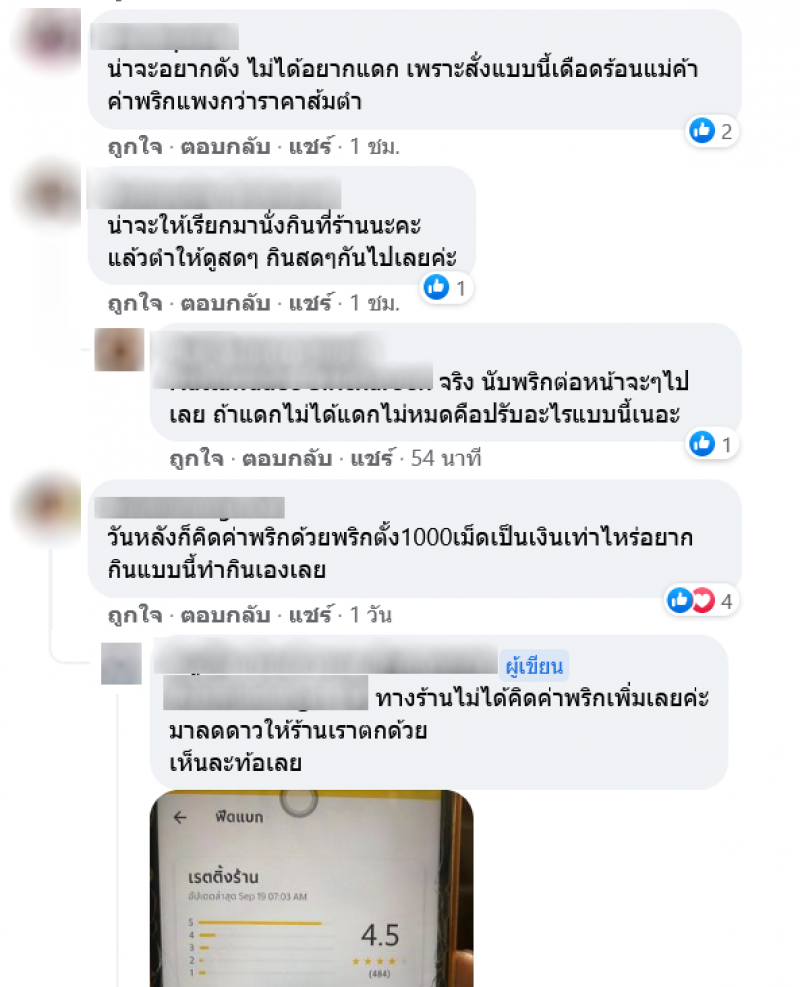The image size is (800, 987).
Task: Open the avatar beside the 54 นาที reply
Action: pyautogui.click(x=118, y=349)
